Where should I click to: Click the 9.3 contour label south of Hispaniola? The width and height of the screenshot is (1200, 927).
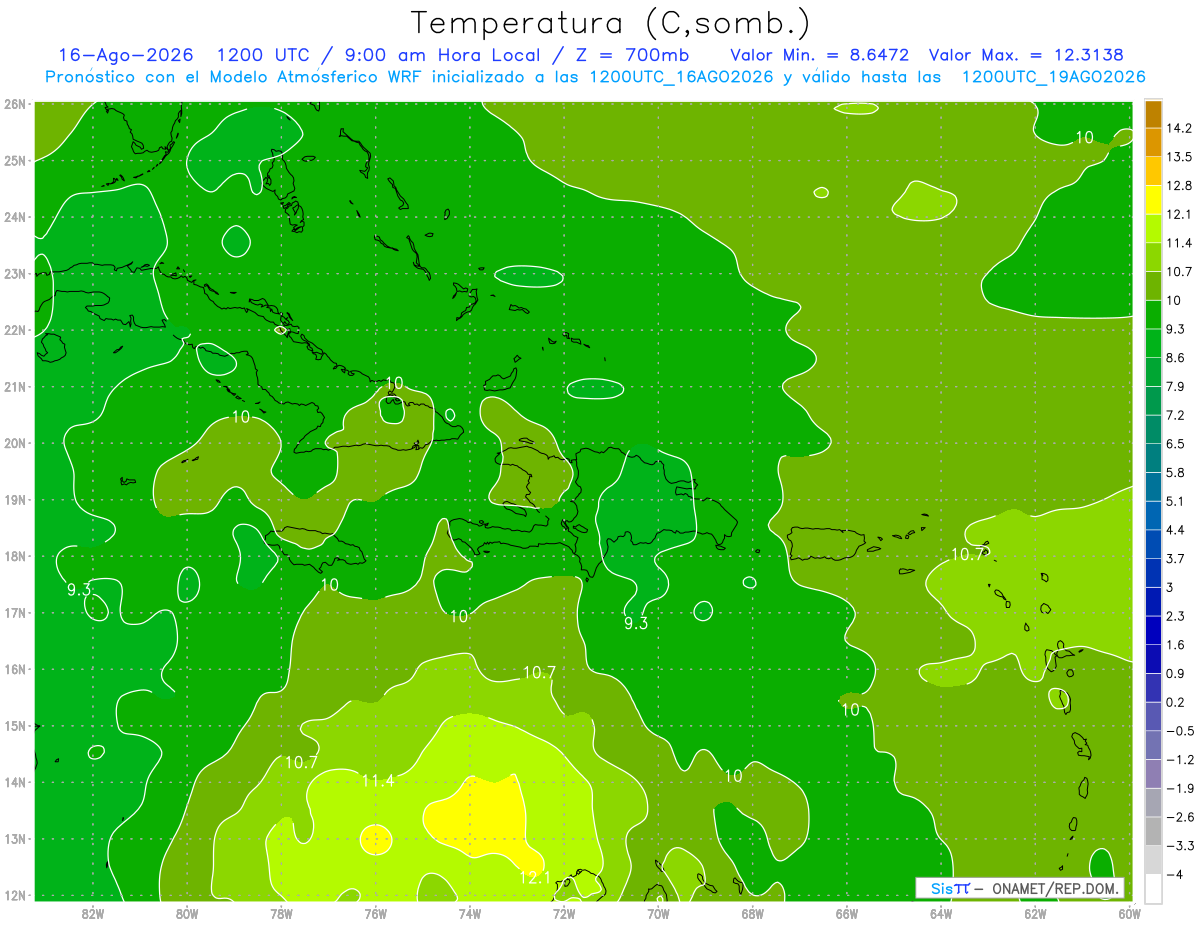click(636, 623)
